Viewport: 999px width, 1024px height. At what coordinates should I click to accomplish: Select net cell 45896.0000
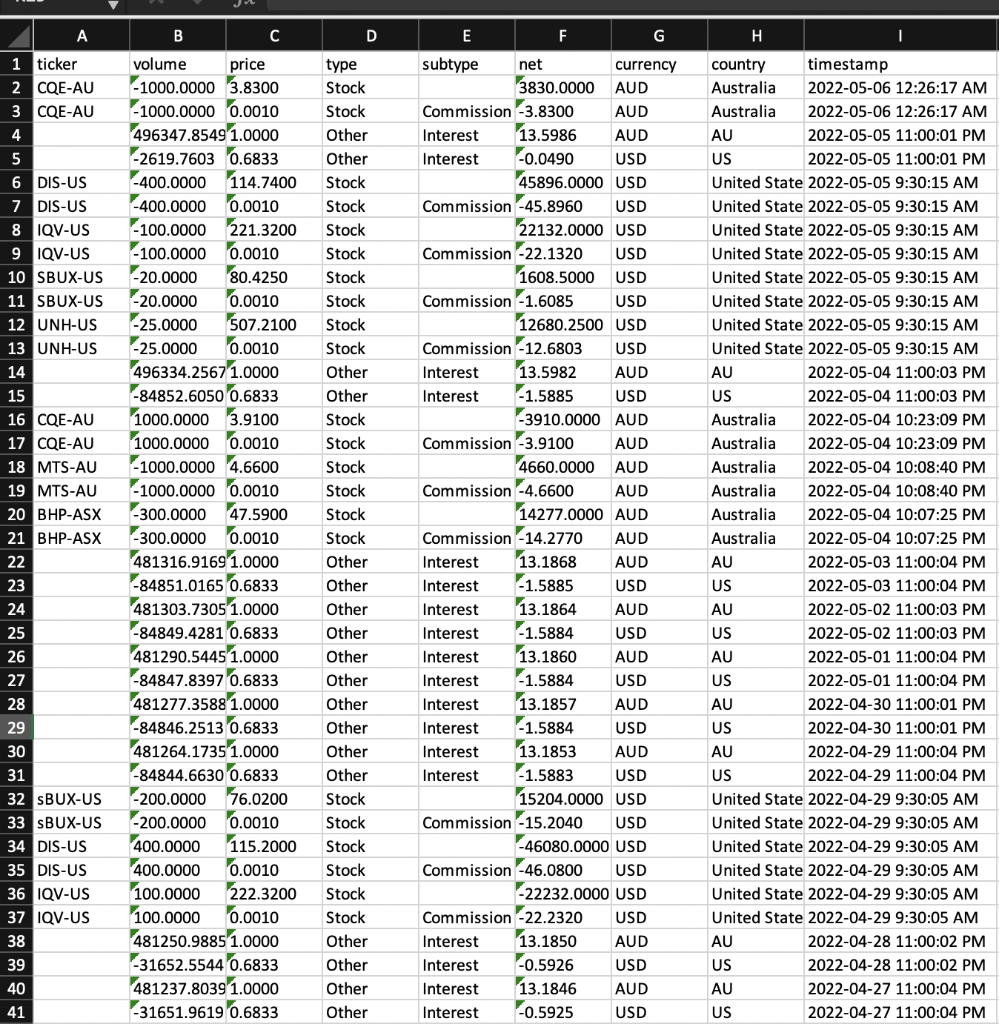point(563,182)
